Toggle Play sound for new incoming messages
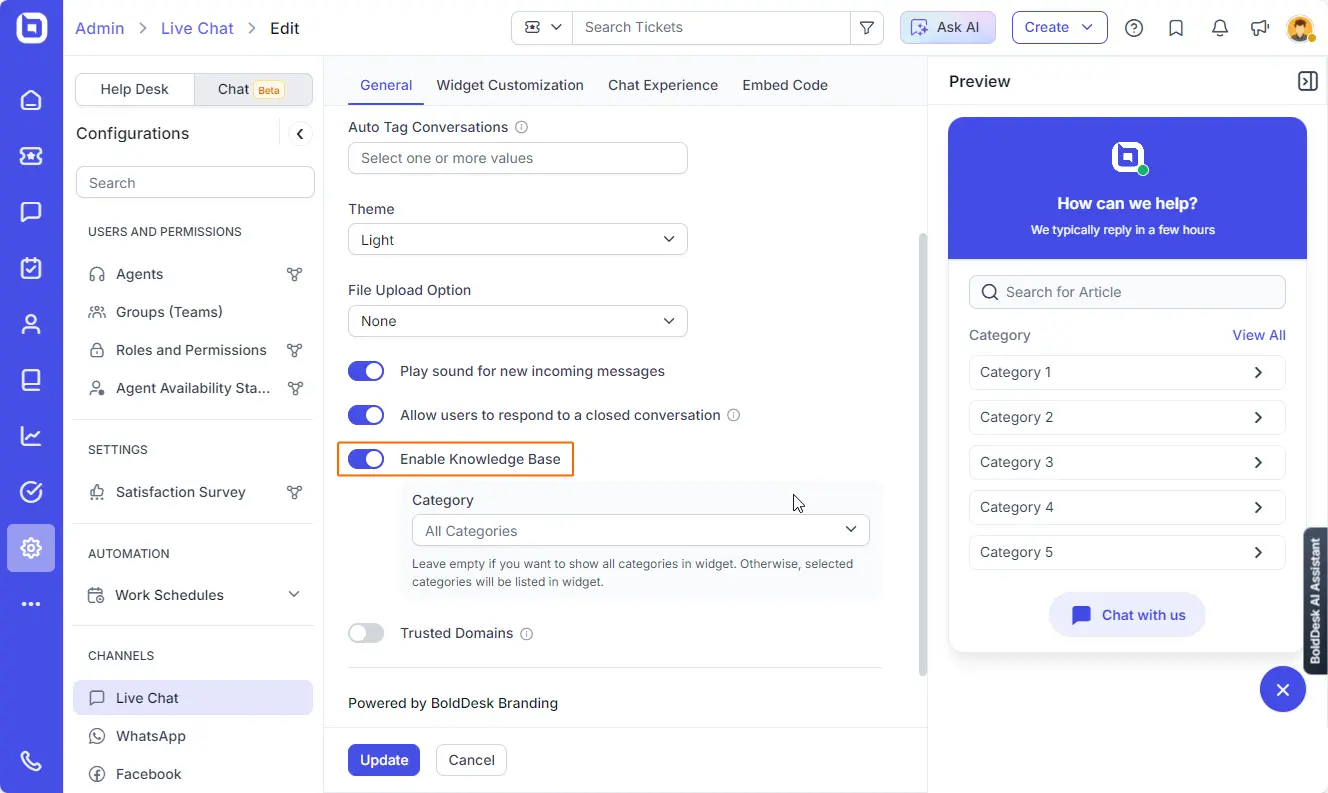This screenshot has width=1328, height=793. [366, 371]
